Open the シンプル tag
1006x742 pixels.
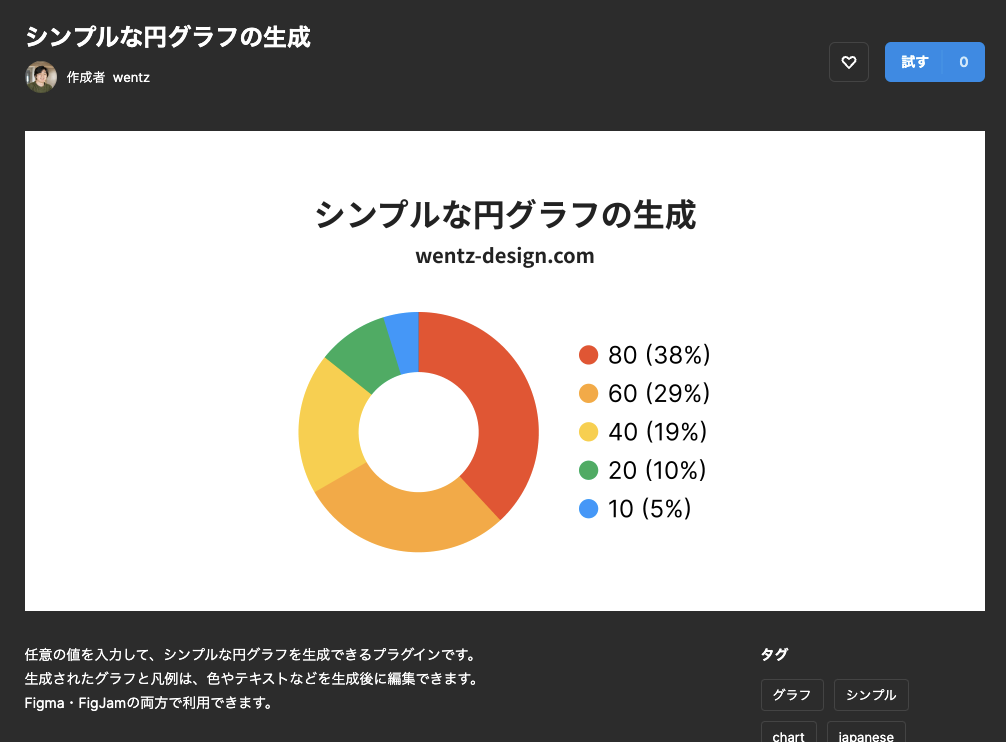click(x=871, y=694)
